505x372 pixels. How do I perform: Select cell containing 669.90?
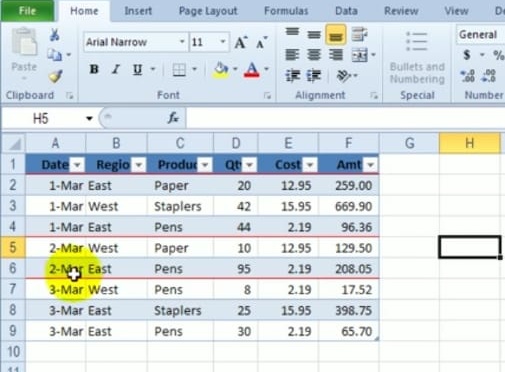coord(349,206)
